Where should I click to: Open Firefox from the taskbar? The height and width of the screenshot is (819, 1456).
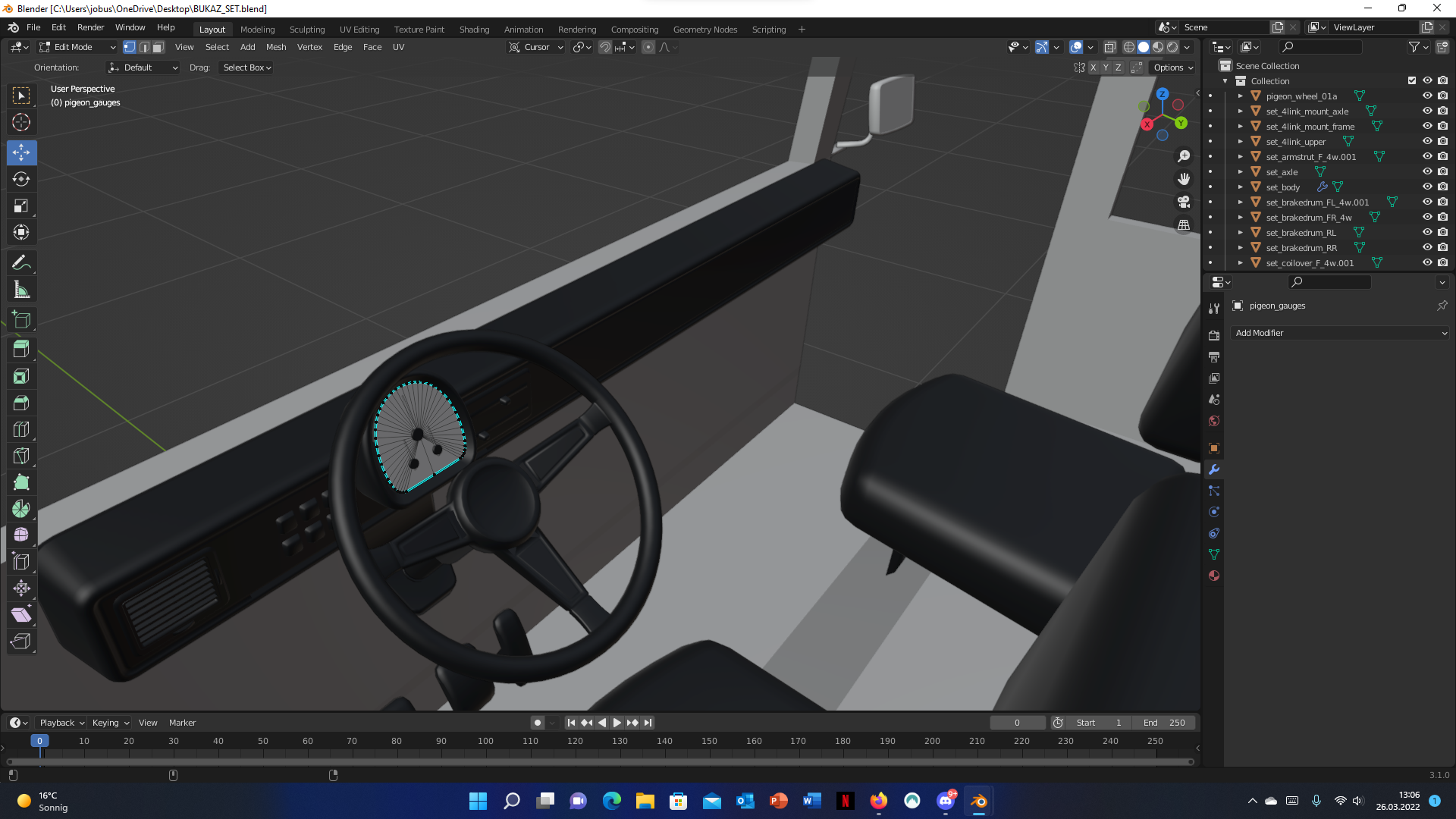click(x=878, y=801)
